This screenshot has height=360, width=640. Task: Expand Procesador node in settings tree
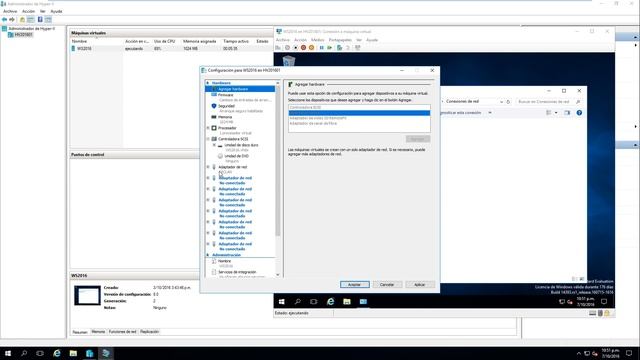click(208, 128)
